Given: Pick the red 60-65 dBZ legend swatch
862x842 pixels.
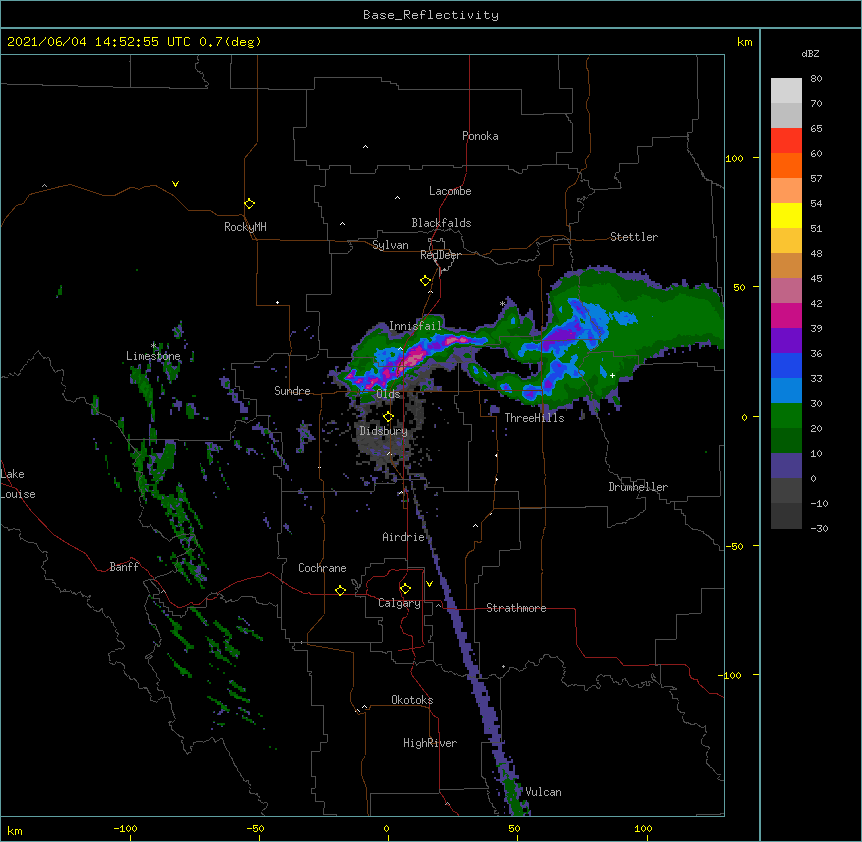Looking at the screenshot, I should (786, 141).
